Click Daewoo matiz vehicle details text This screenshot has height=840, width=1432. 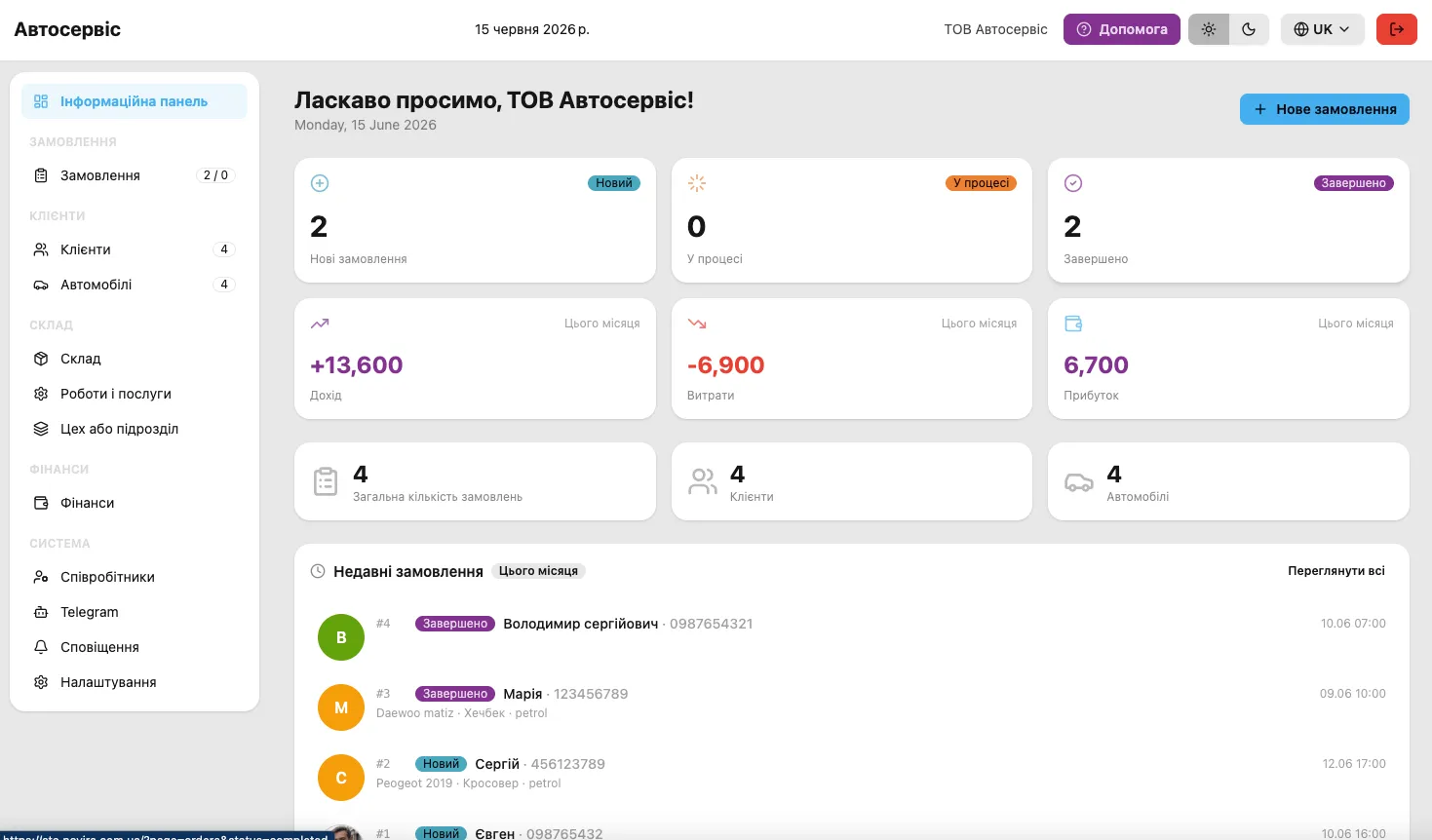coord(462,713)
